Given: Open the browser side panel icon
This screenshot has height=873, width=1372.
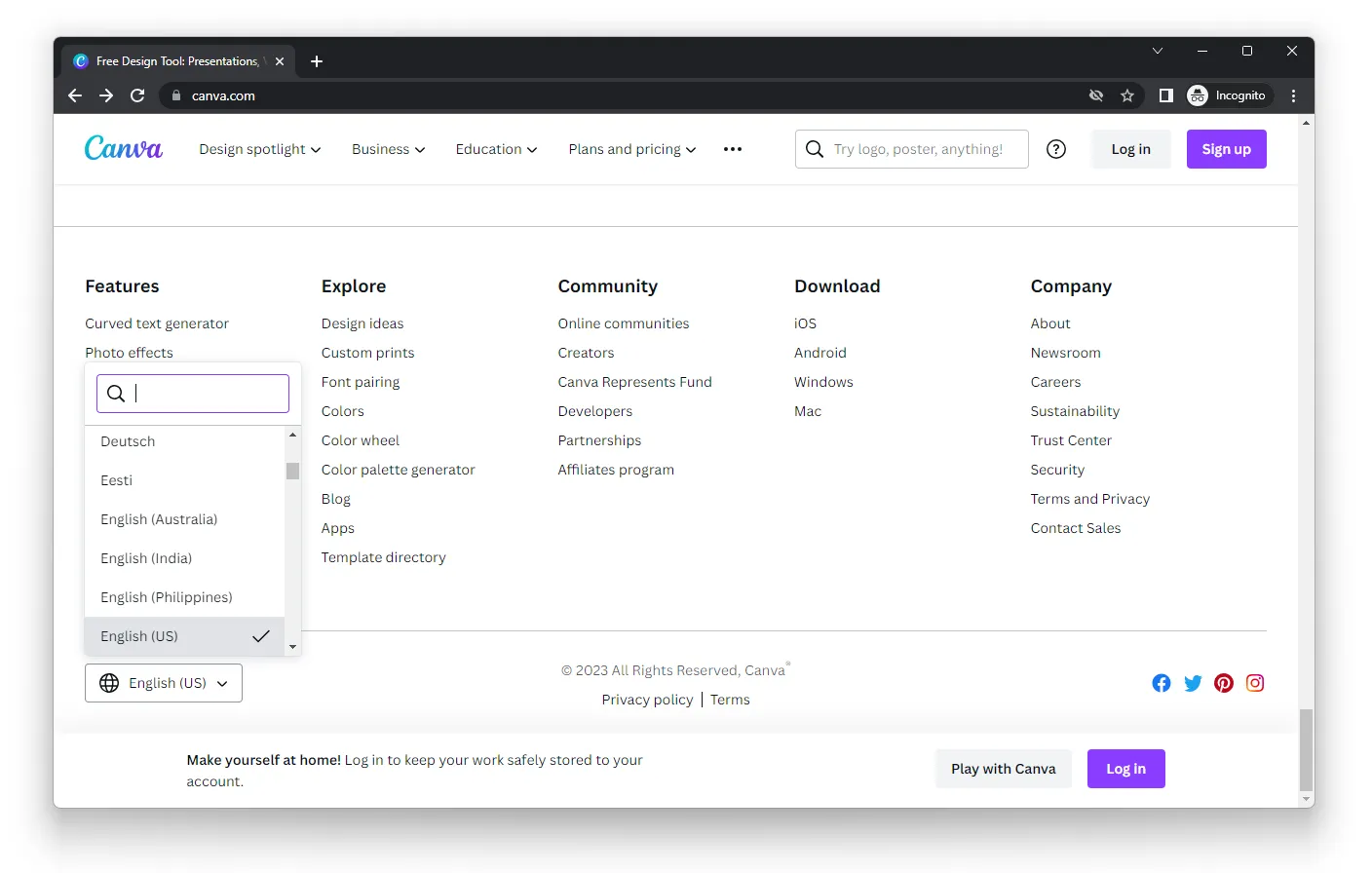Looking at the screenshot, I should click(x=1166, y=95).
